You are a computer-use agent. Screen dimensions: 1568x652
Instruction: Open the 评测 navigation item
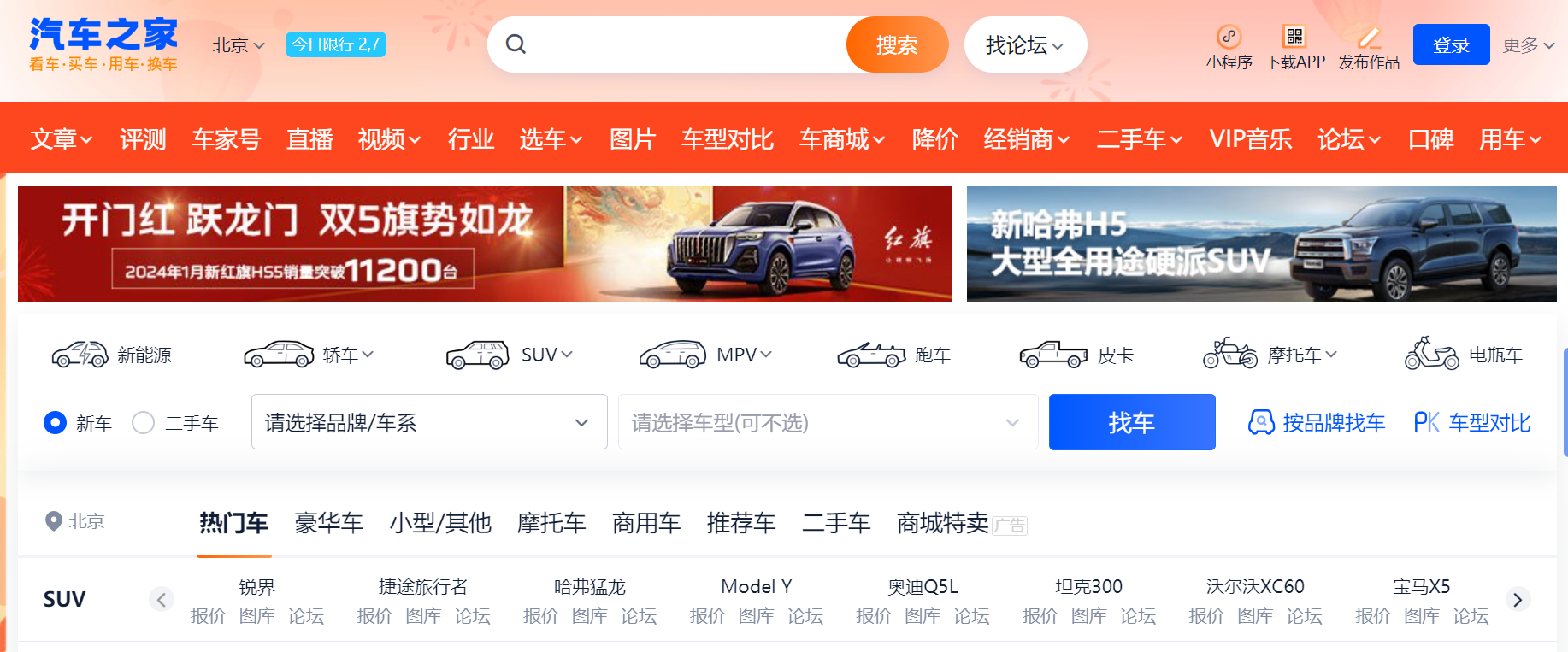click(x=143, y=138)
